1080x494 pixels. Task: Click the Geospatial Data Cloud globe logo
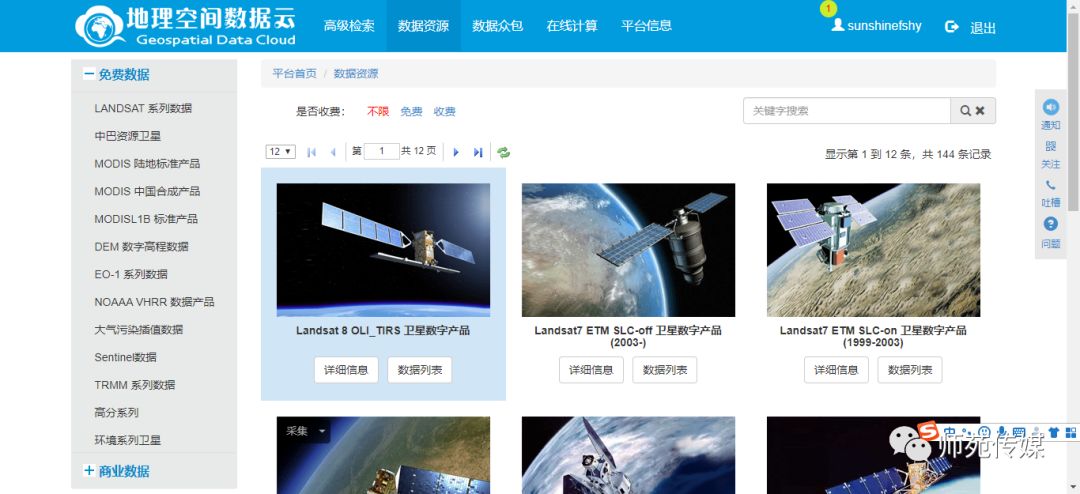coord(100,25)
